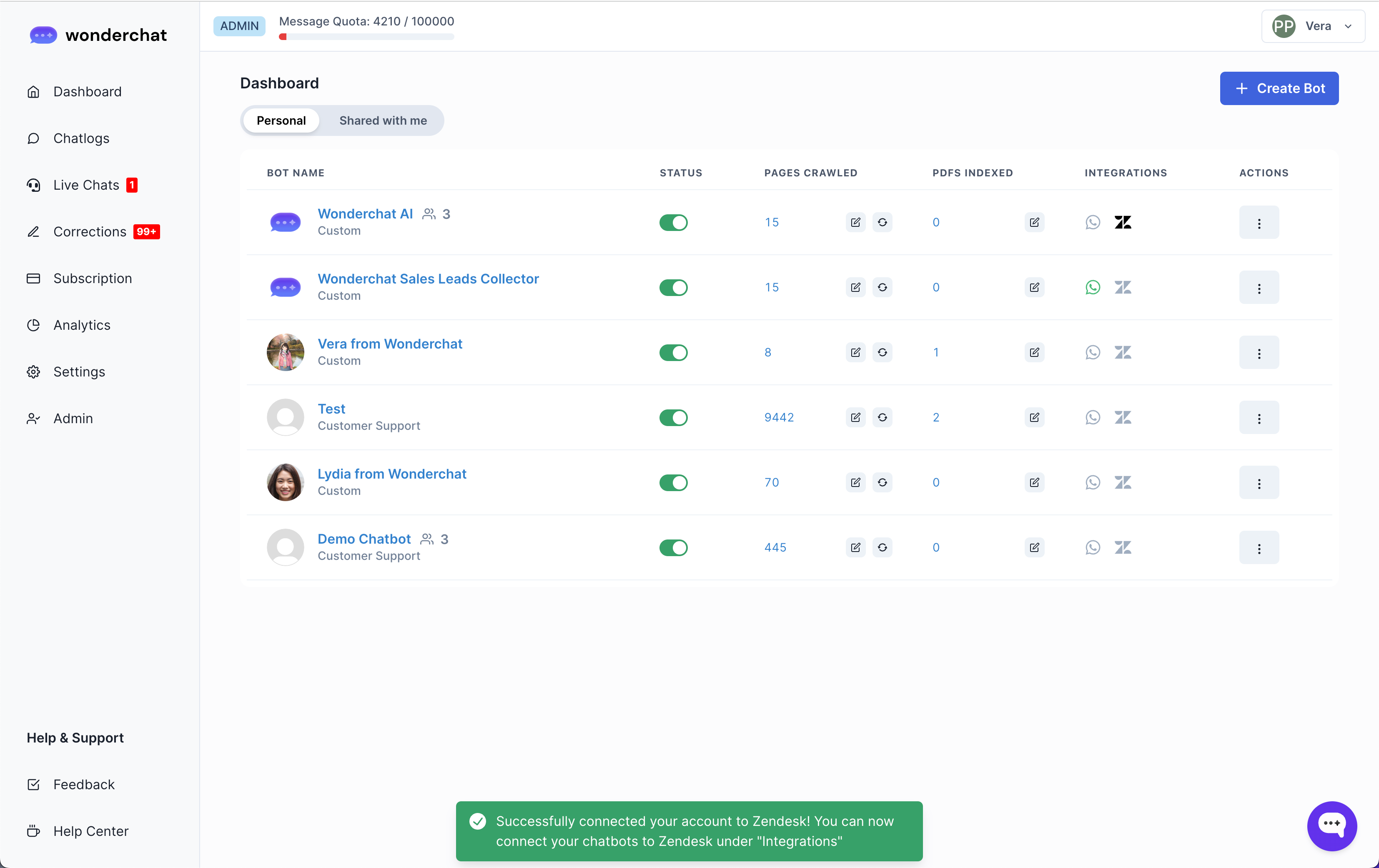Screen dimensions: 1379x868
Task: Switch to the Shared with me tab
Action: click(383, 120)
